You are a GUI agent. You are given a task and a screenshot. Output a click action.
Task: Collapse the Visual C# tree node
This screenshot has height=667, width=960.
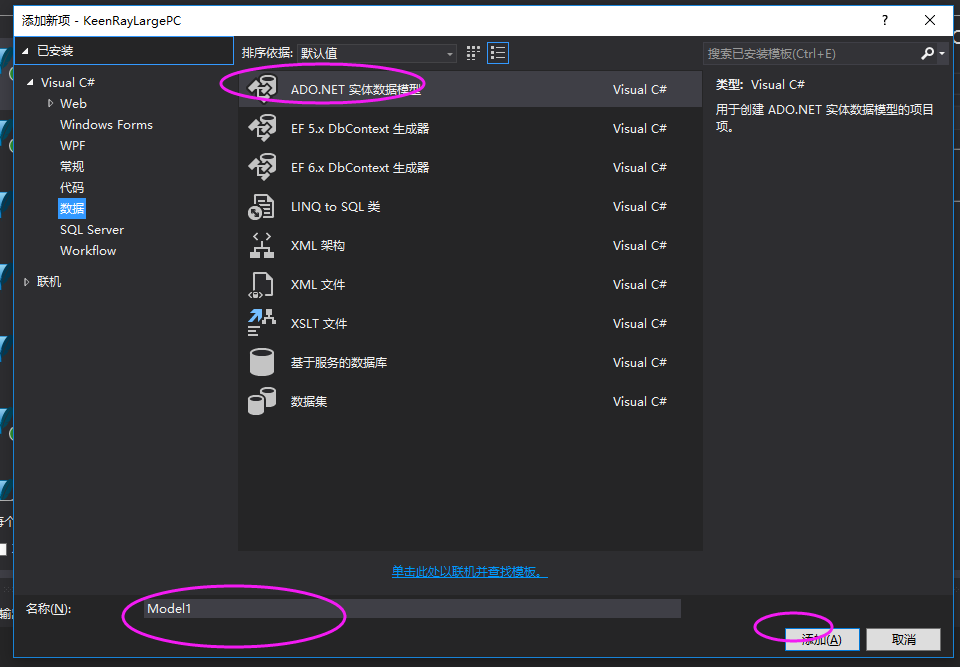(30, 82)
